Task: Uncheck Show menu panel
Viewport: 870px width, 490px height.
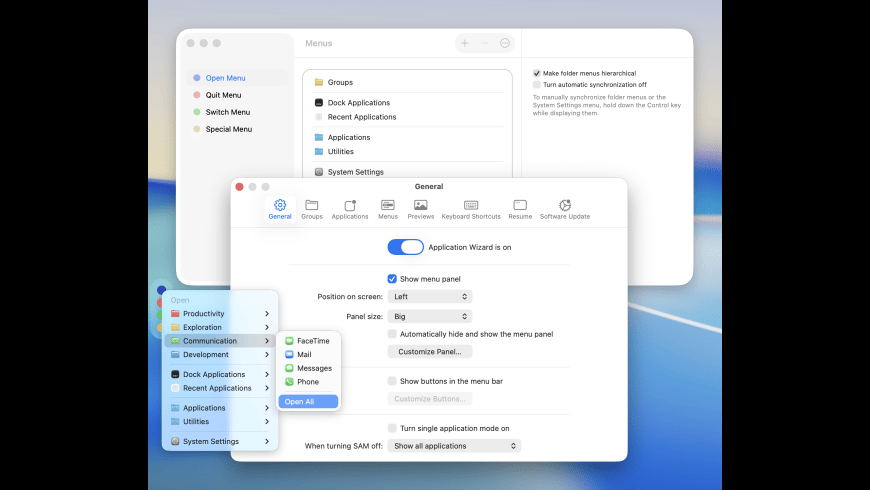Action: point(392,279)
